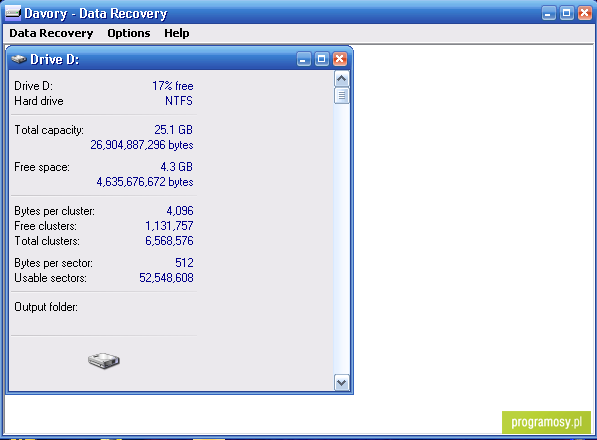Open the Data Recovery menu
The image size is (597, 440).
51,33
